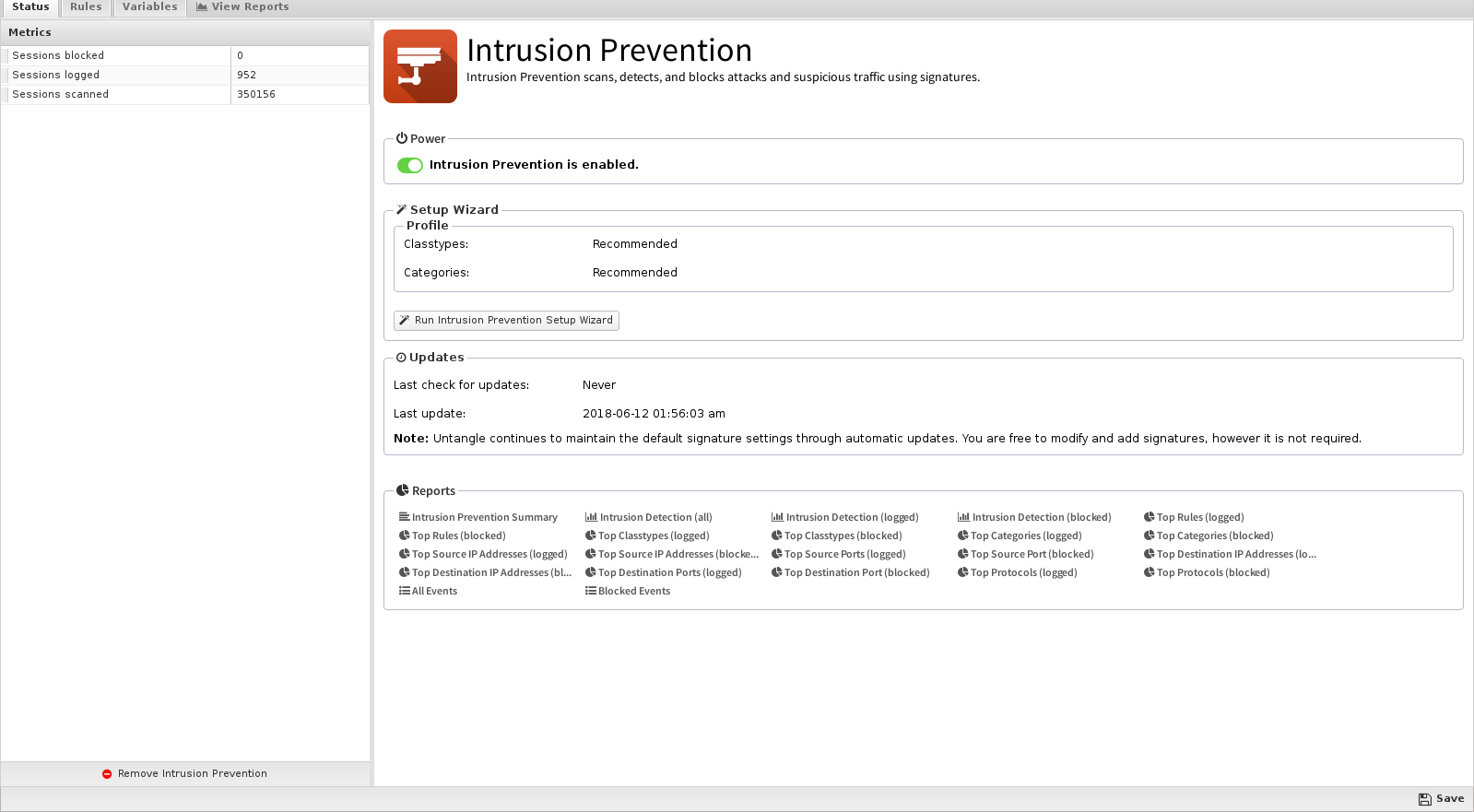The width and height of the screenshot is (1474, 812).
Task: Open Top Source Ports (logged) report
Action: tap(844, 554)
